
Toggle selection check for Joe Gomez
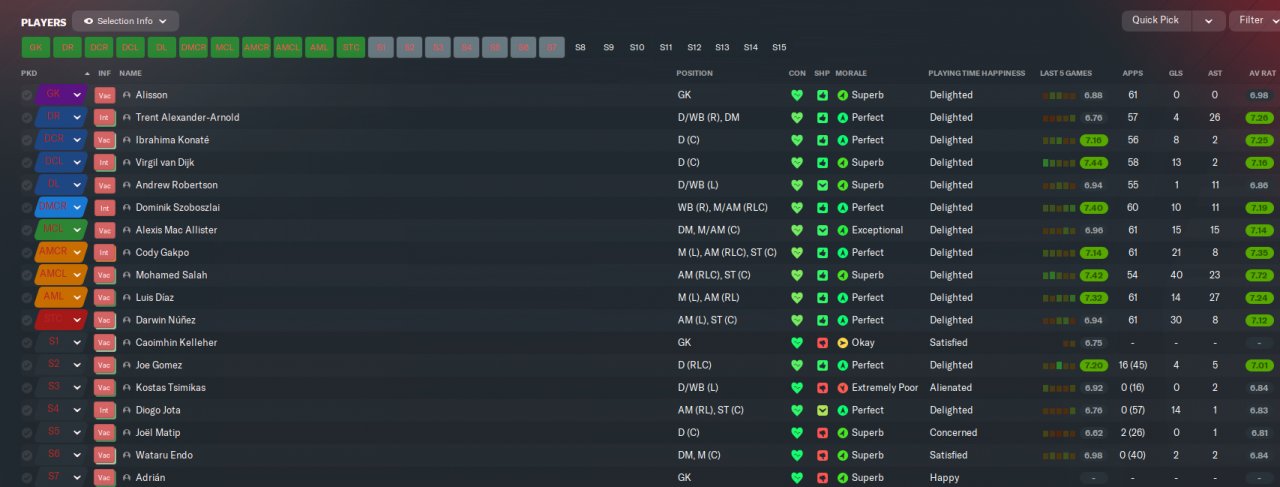coord(27,365)
